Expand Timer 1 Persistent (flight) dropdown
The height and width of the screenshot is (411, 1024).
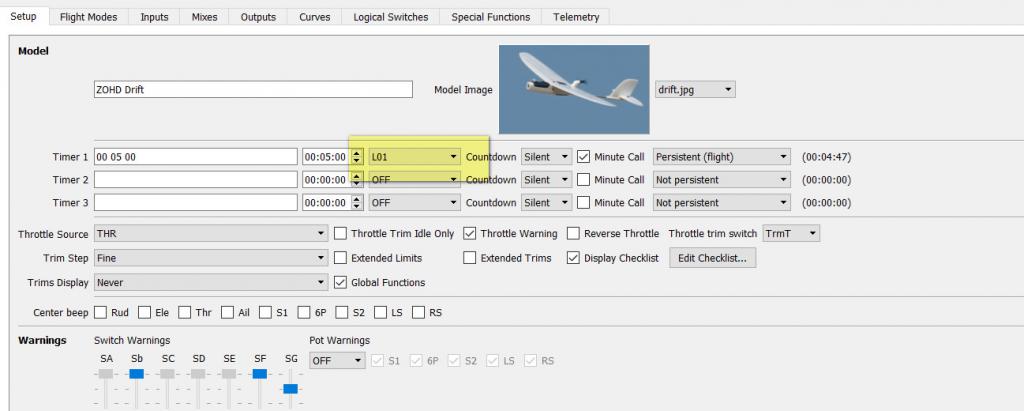pyautogui.click(x=720, y=157)
